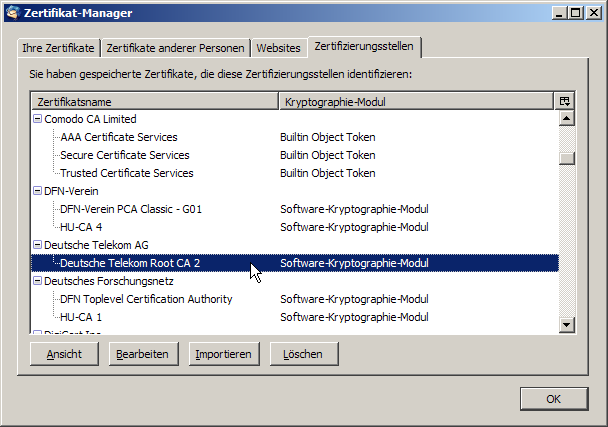Select DFN Toplevel Certification Authority certificate

tap(146, 299)
